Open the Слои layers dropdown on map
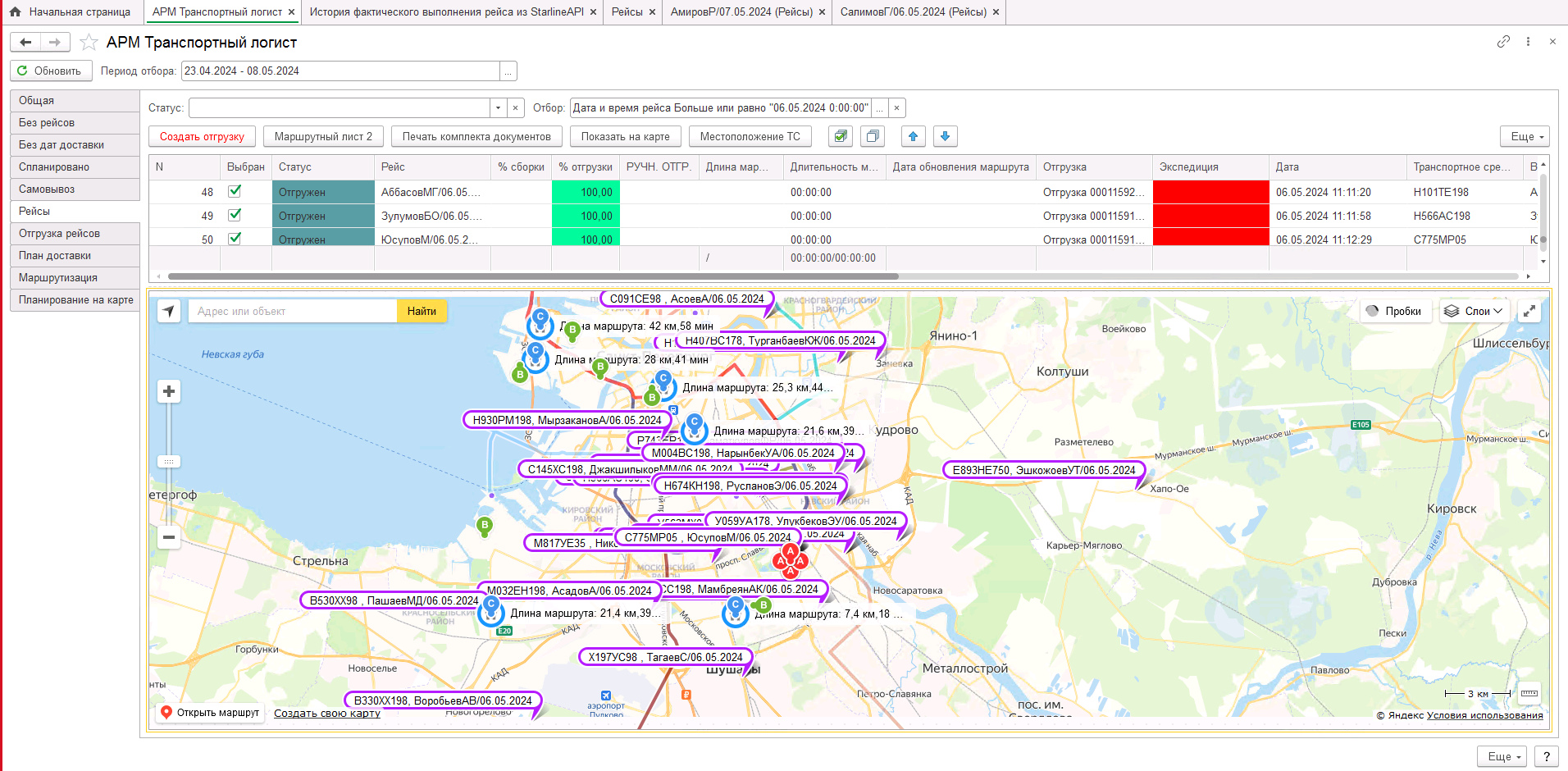 coord(1475,311)
